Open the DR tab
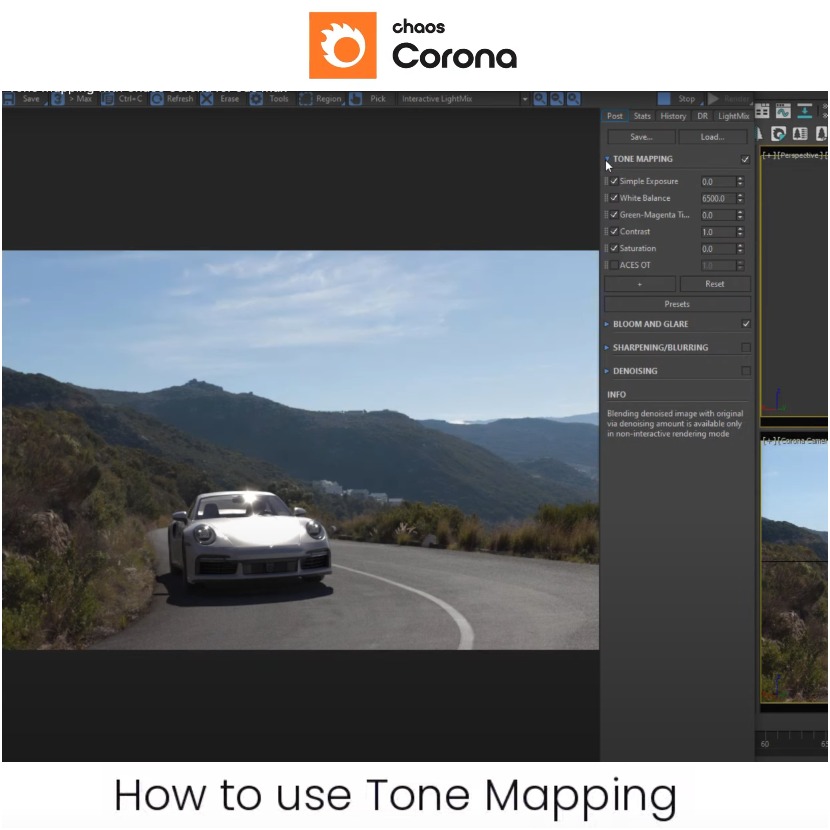Screen dimensions: 830x830 point(702,116)
